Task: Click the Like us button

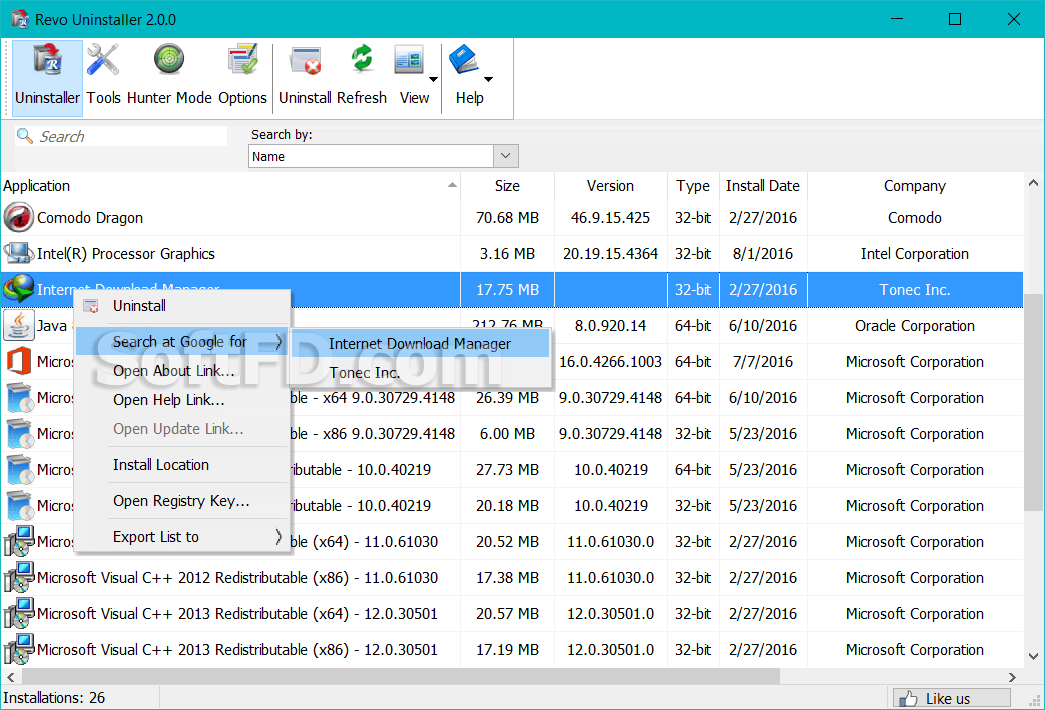Action: (952, 698)
